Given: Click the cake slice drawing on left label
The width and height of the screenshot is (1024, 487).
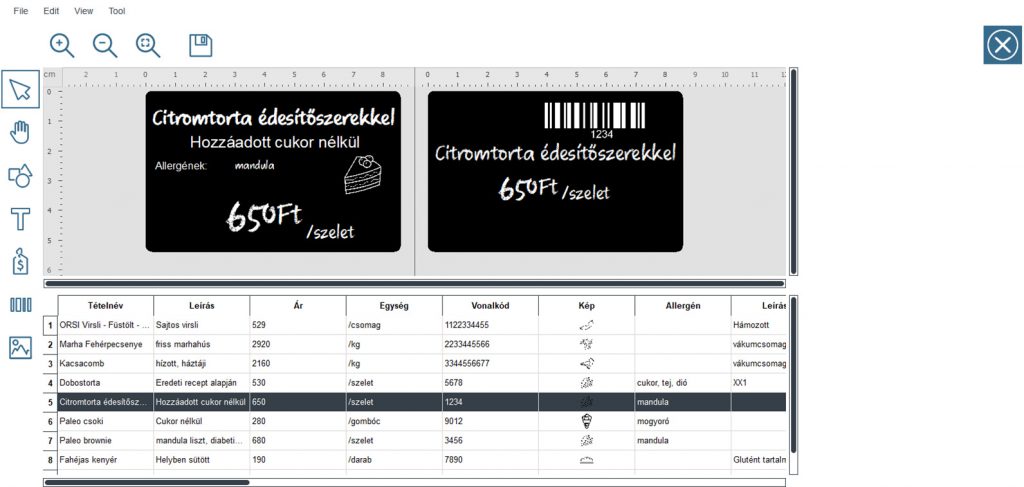Looking at the screenshot, I should coord(362,174).
